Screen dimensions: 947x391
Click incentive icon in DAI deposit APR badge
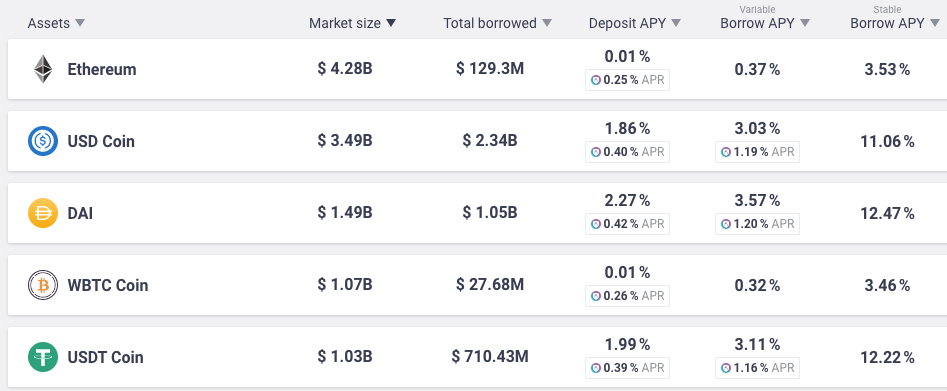click(595, 224)
